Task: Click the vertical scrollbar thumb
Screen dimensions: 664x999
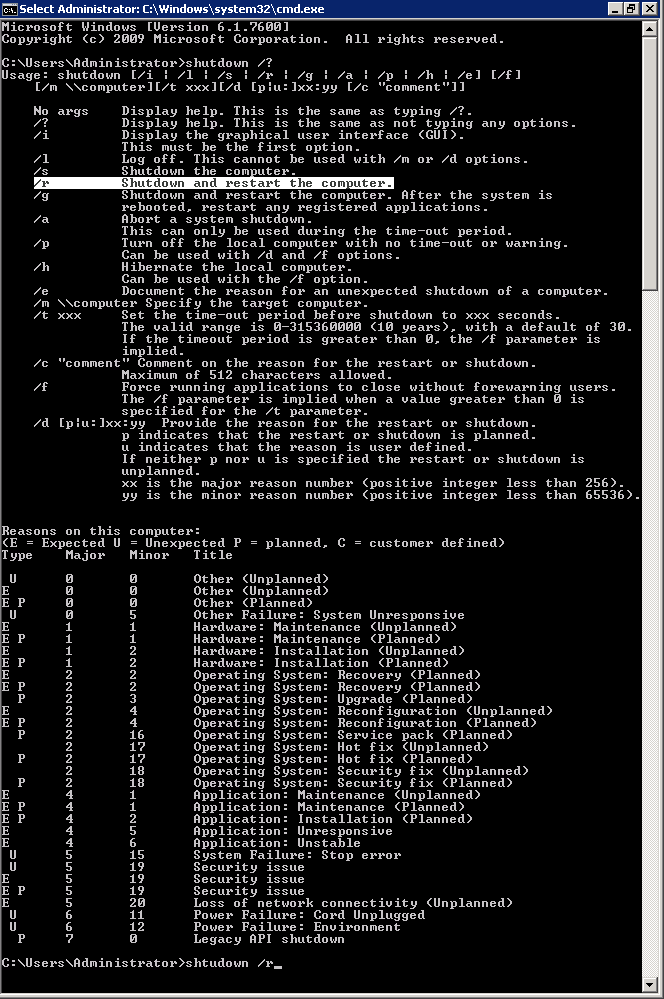Action: (649, 164)
